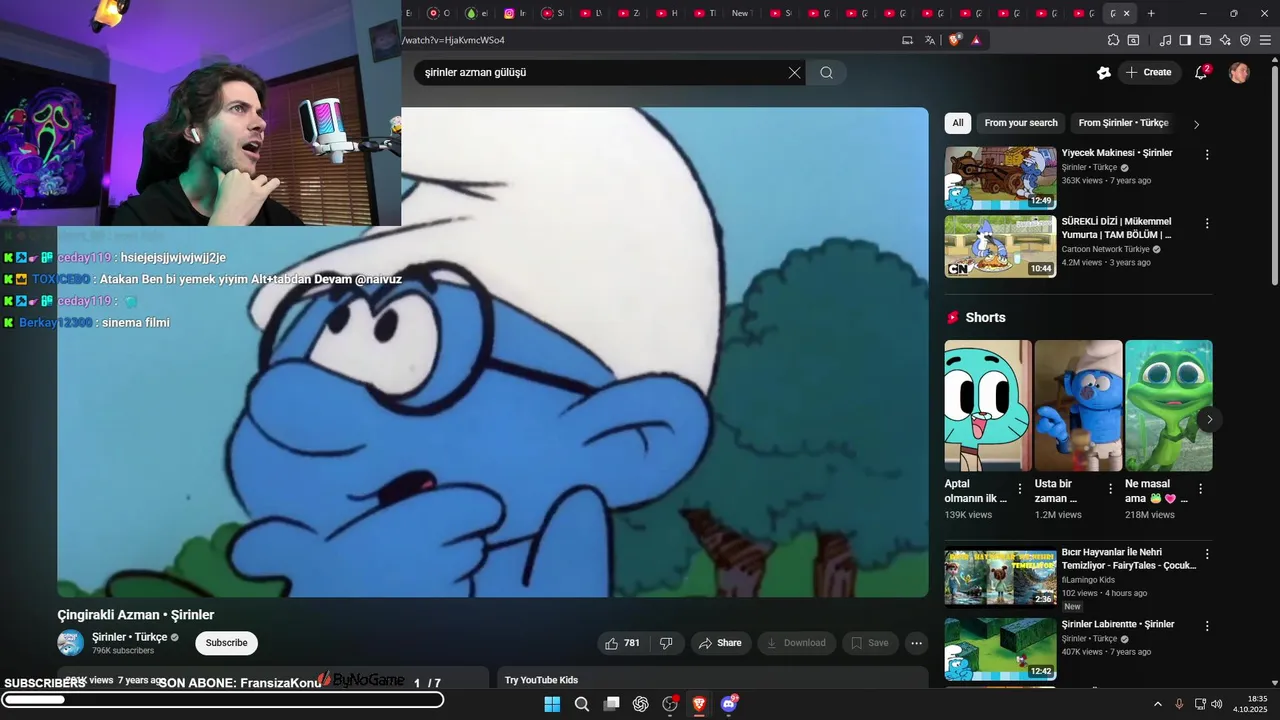Show hidden system tray icons
The image size is (1280, 720).
1158,704
